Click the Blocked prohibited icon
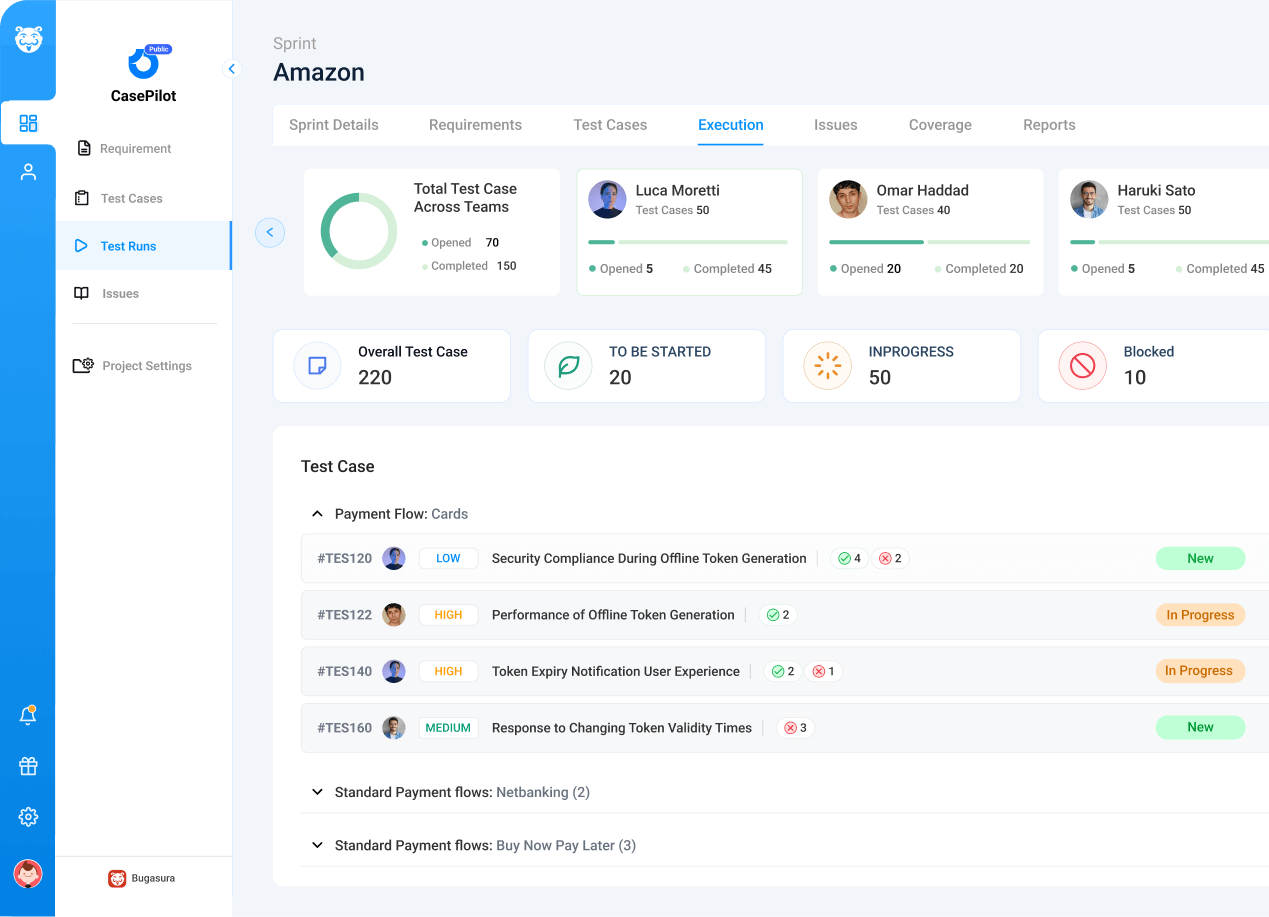Screen dimensions: 1269x917 tap(1082, 366)
